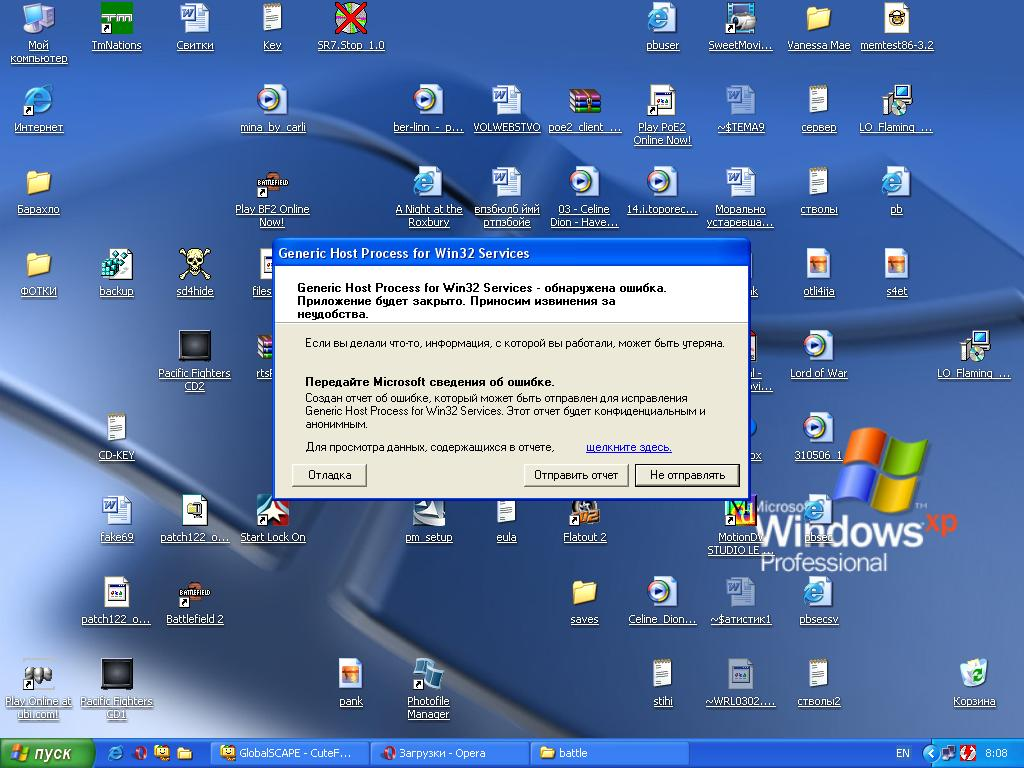Expand hidden system tray icons arrow

931,753
